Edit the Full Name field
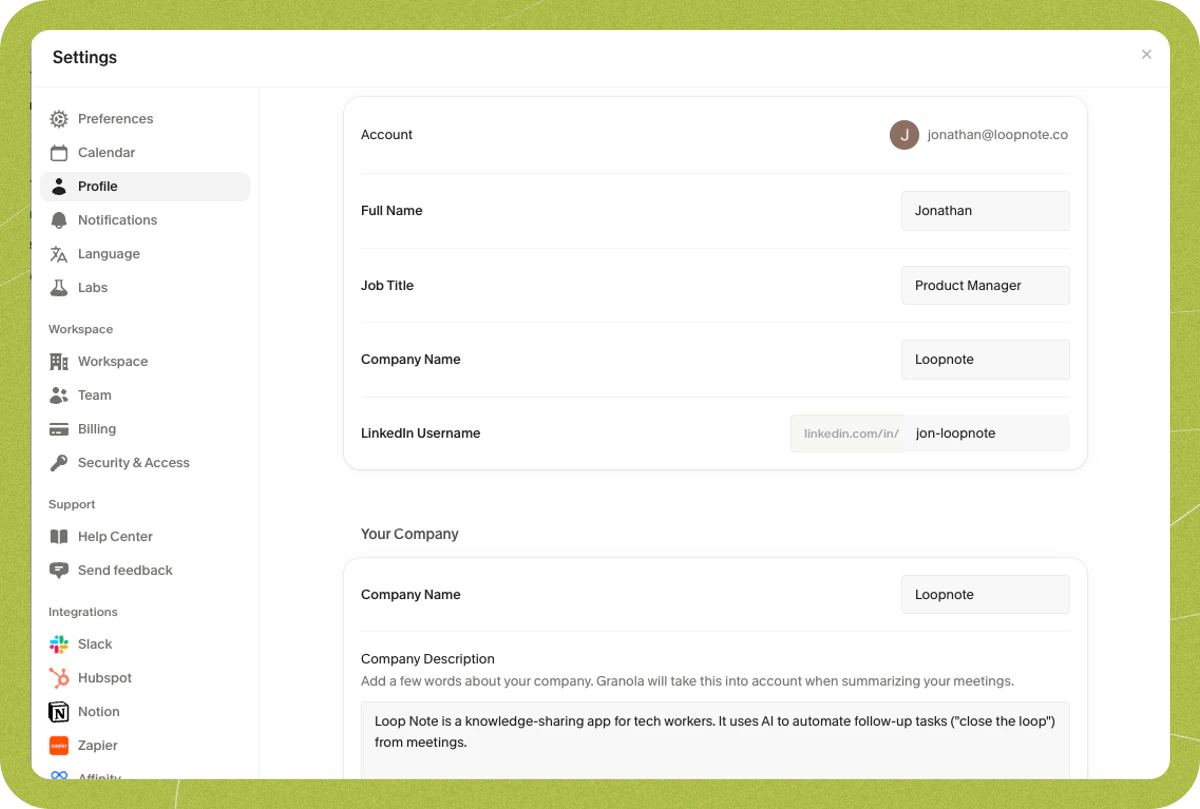Screen dimensions: 1200x809 point(985,211)
